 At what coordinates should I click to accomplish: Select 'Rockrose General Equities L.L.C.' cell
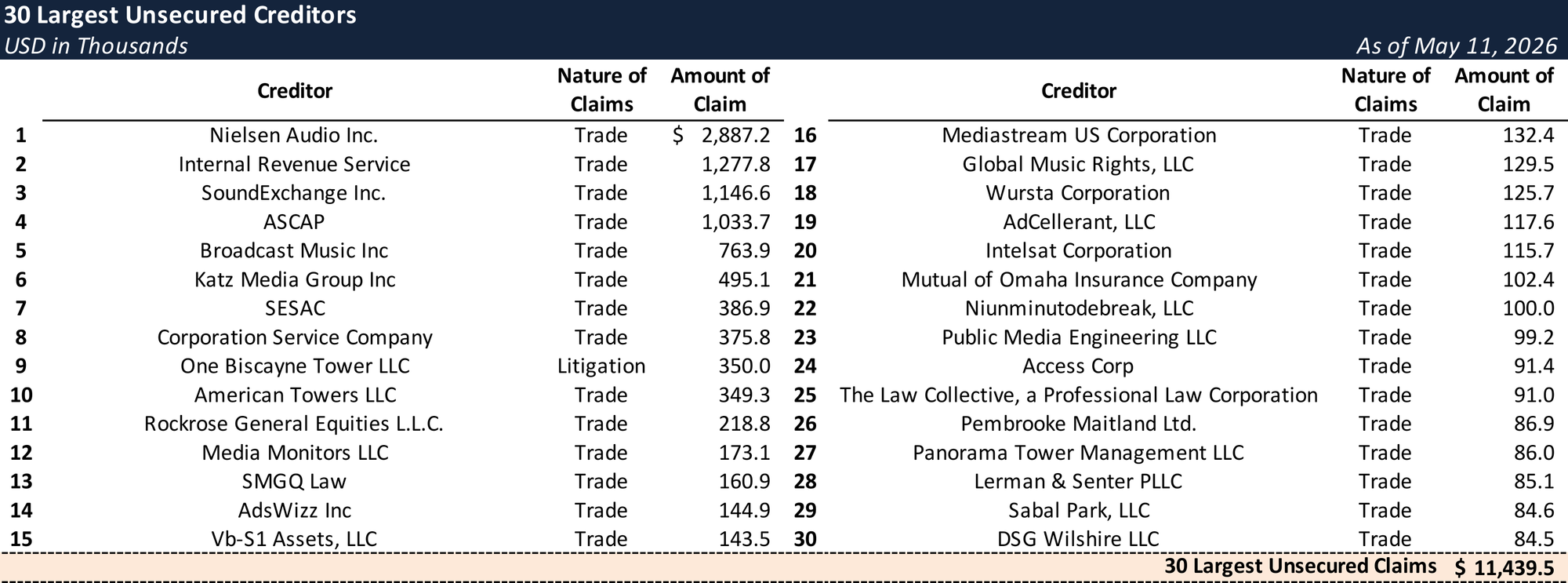(294, 424)
